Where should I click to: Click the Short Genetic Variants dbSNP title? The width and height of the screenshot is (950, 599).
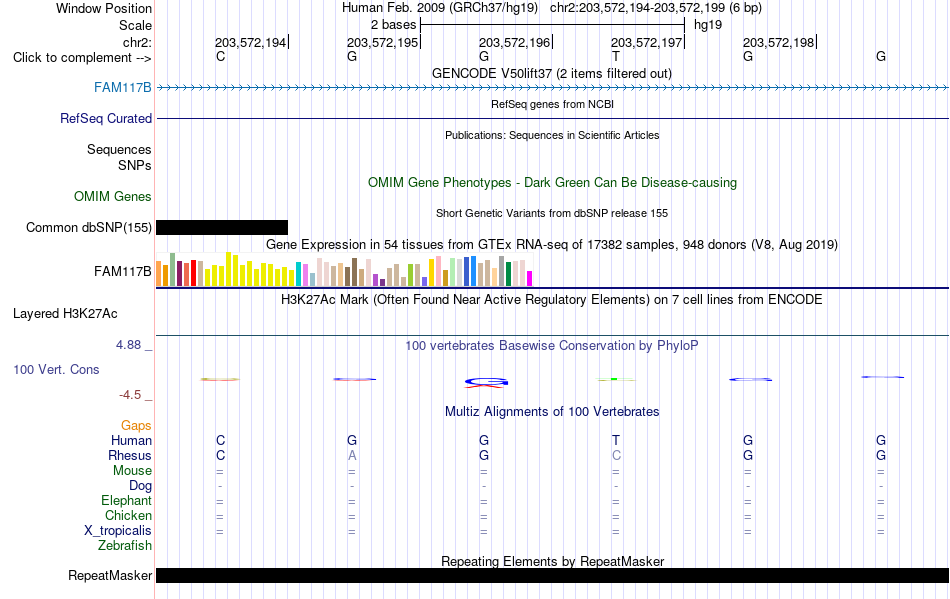(x=552, y=213)
